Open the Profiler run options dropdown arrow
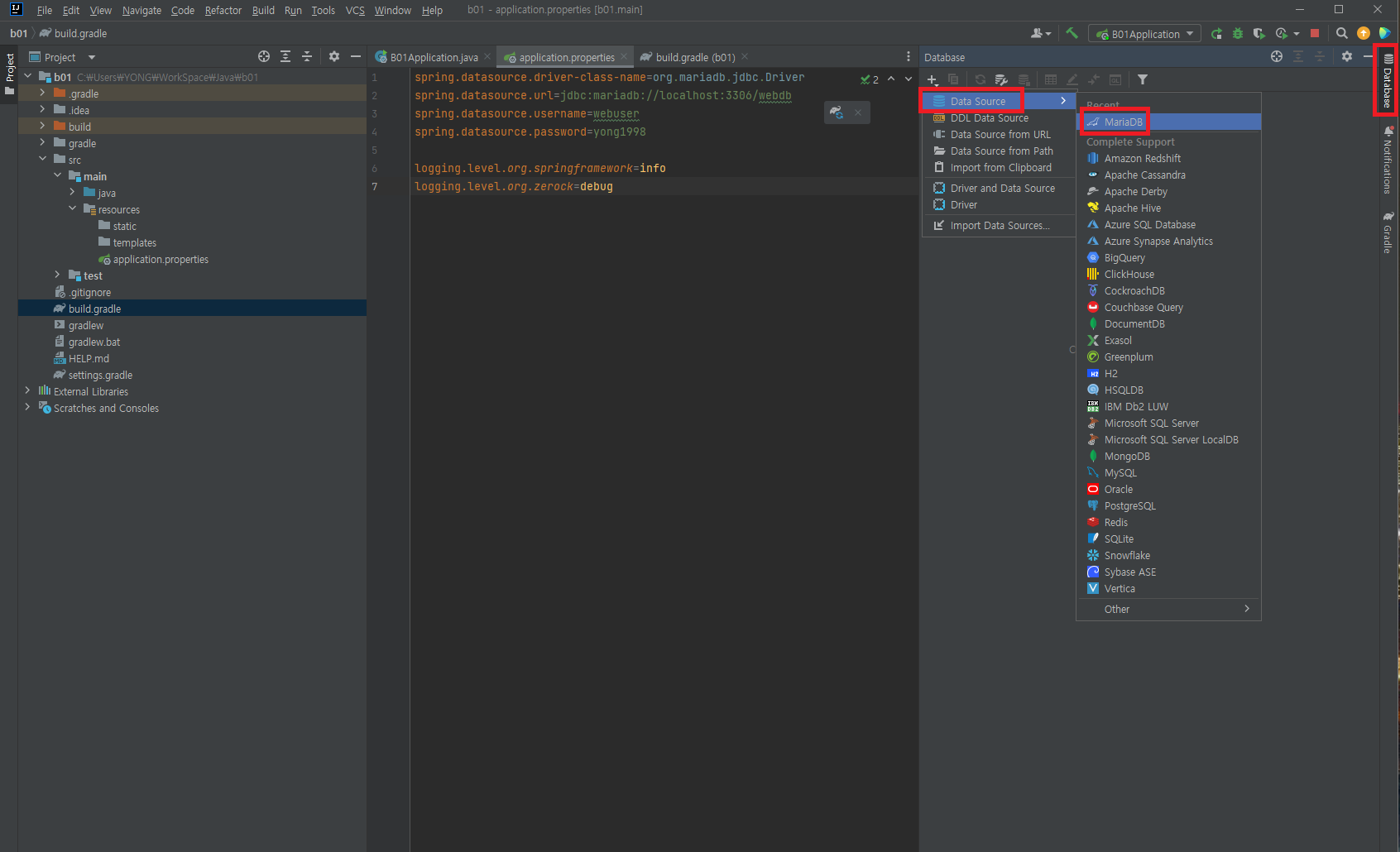Viewport: 1400px width, 852px height. (1297, 34)
